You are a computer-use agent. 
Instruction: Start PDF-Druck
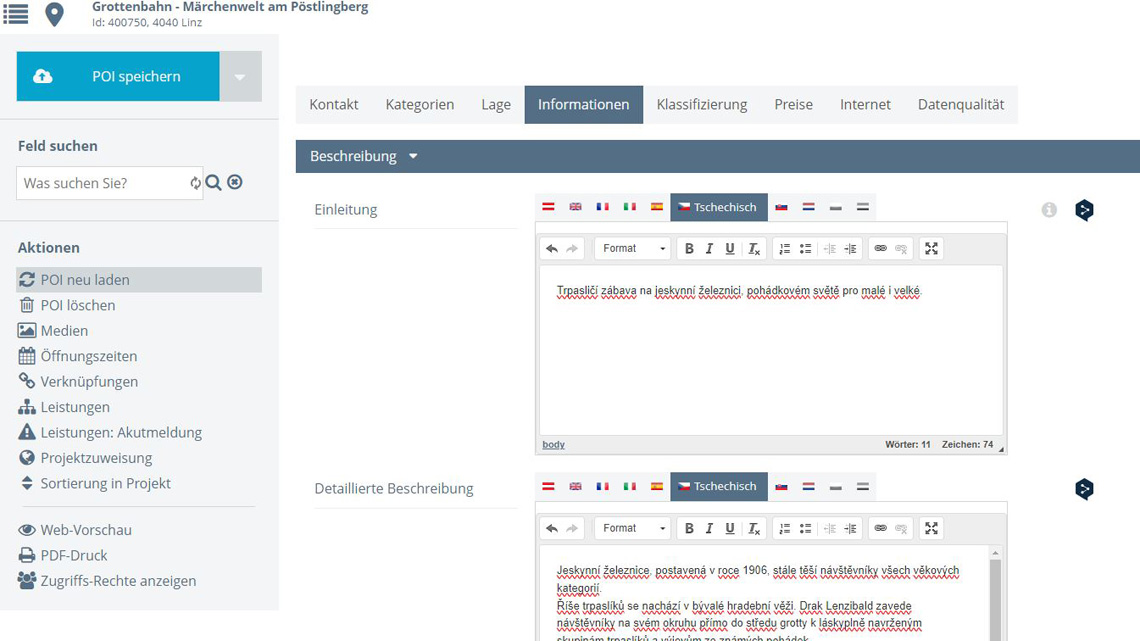tap(63, 555)
